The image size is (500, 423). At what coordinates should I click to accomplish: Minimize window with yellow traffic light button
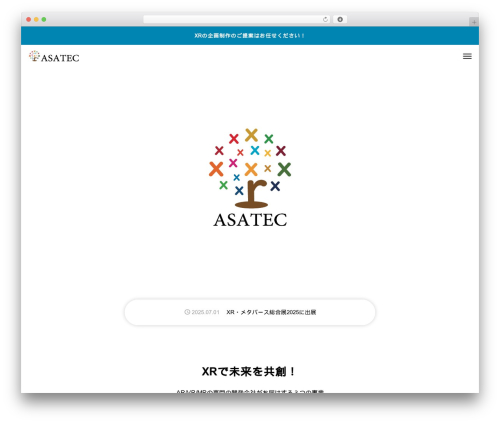36,19
